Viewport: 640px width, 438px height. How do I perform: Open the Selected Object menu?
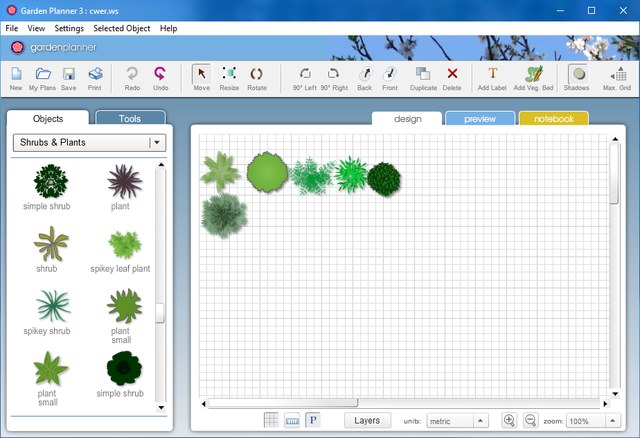pyautogui.click(x=122, y=28)
